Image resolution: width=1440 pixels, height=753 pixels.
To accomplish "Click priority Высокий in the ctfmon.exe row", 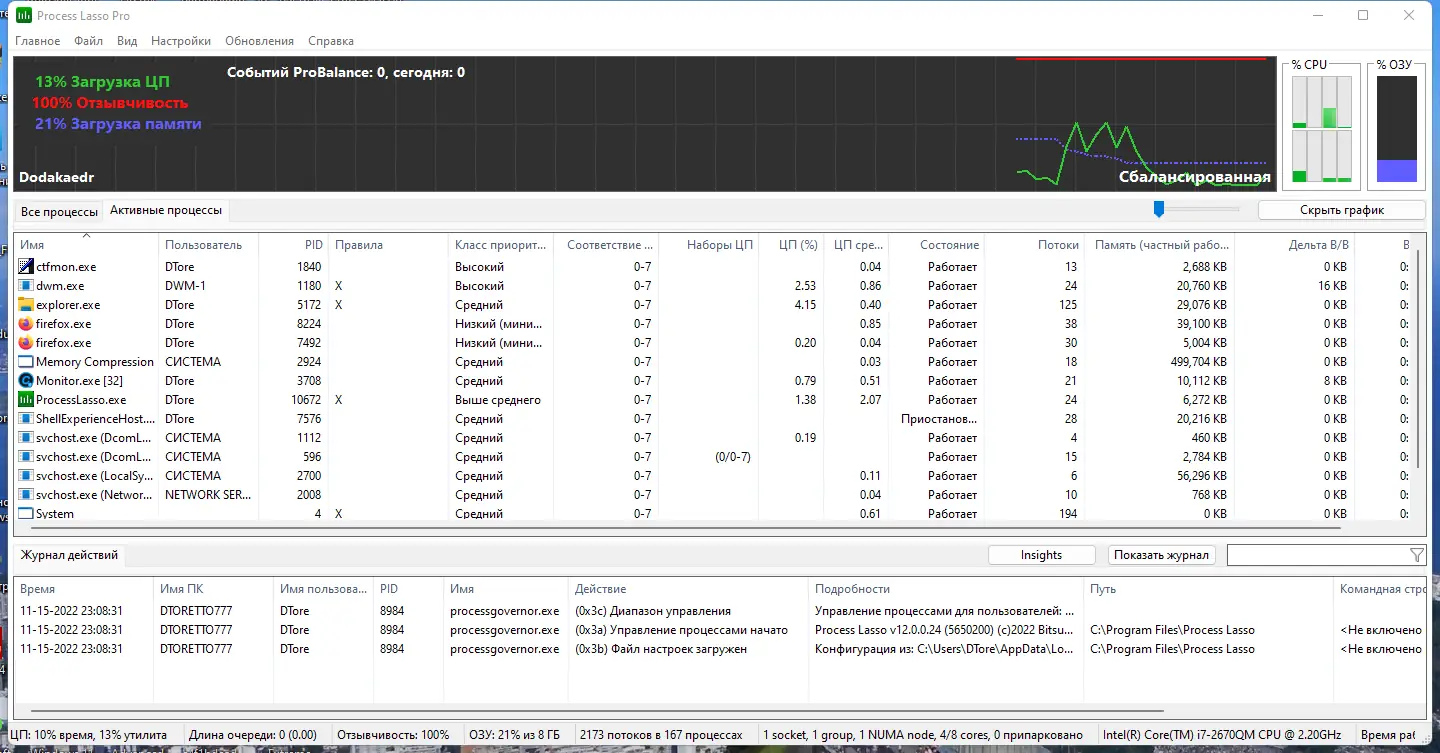I will (479, 267).
